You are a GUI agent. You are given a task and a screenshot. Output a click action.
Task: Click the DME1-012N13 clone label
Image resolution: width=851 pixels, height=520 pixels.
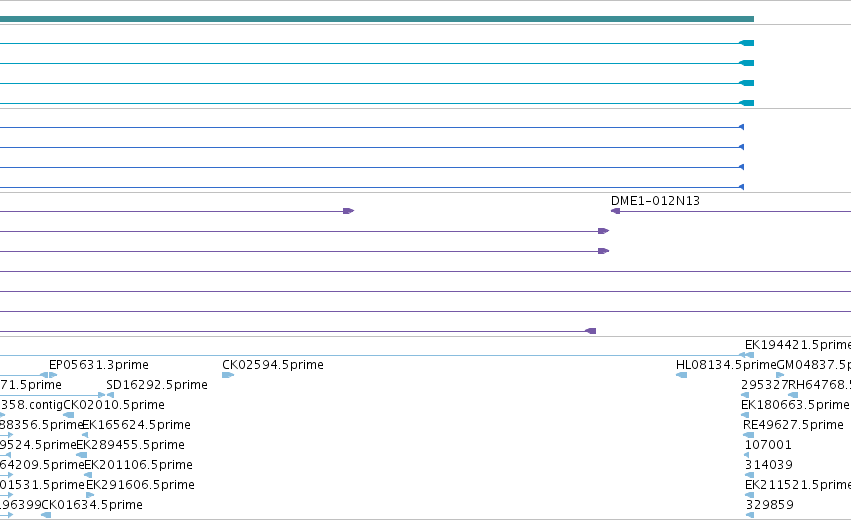click(655, 201)
